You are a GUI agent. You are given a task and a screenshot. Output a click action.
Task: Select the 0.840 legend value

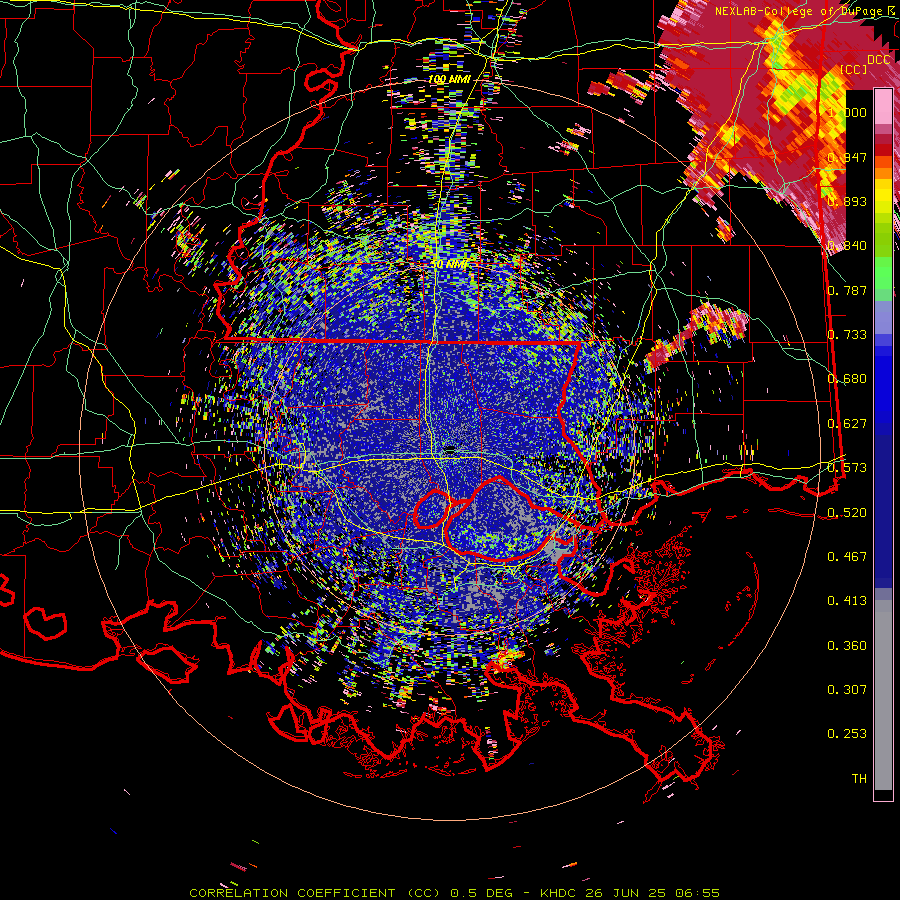pos(847,246)
